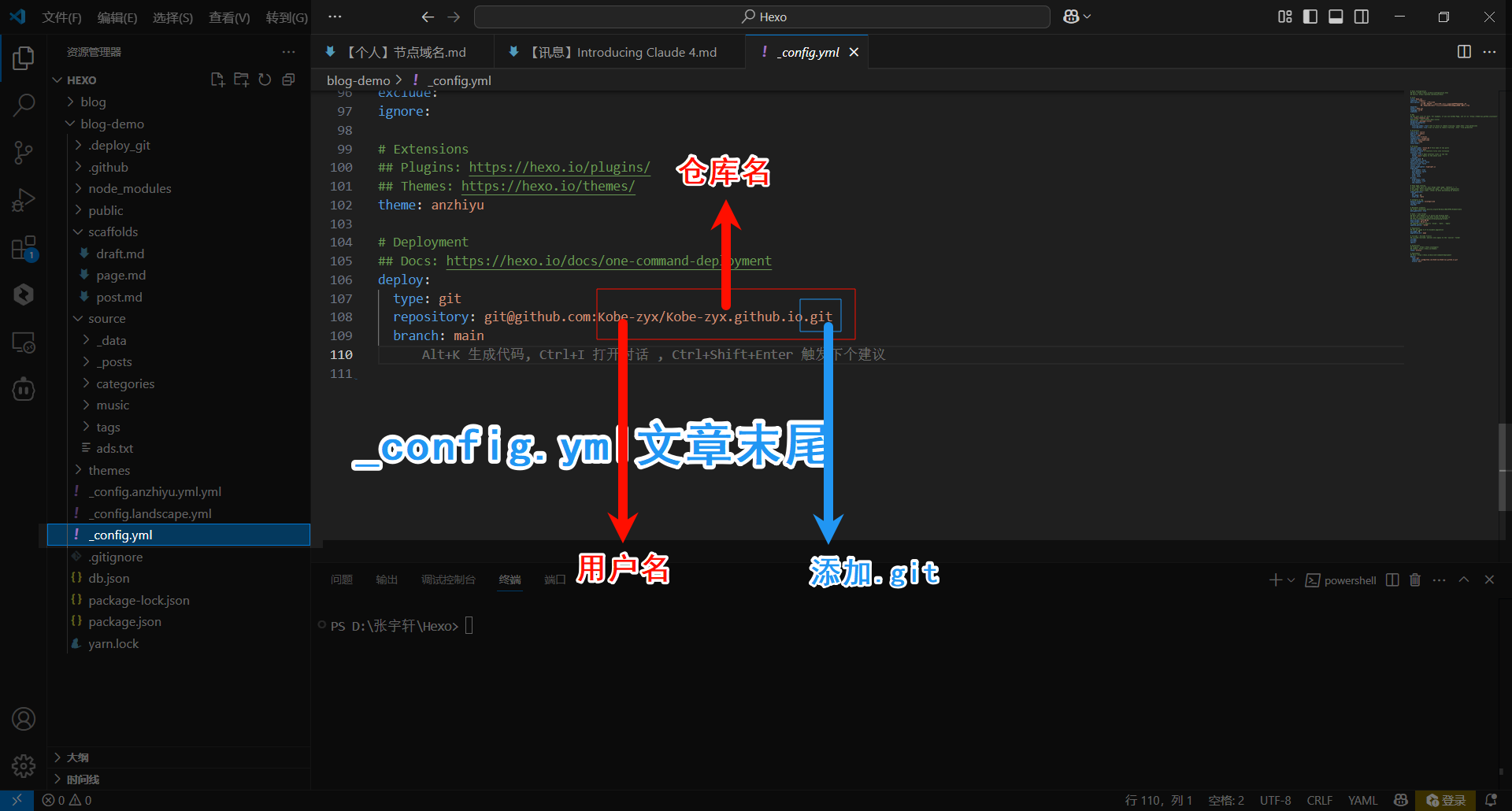Open new terminal with plus icon
Image resolution: width=1512 pixels, height=811 pixels.
tap(1276, 580)
